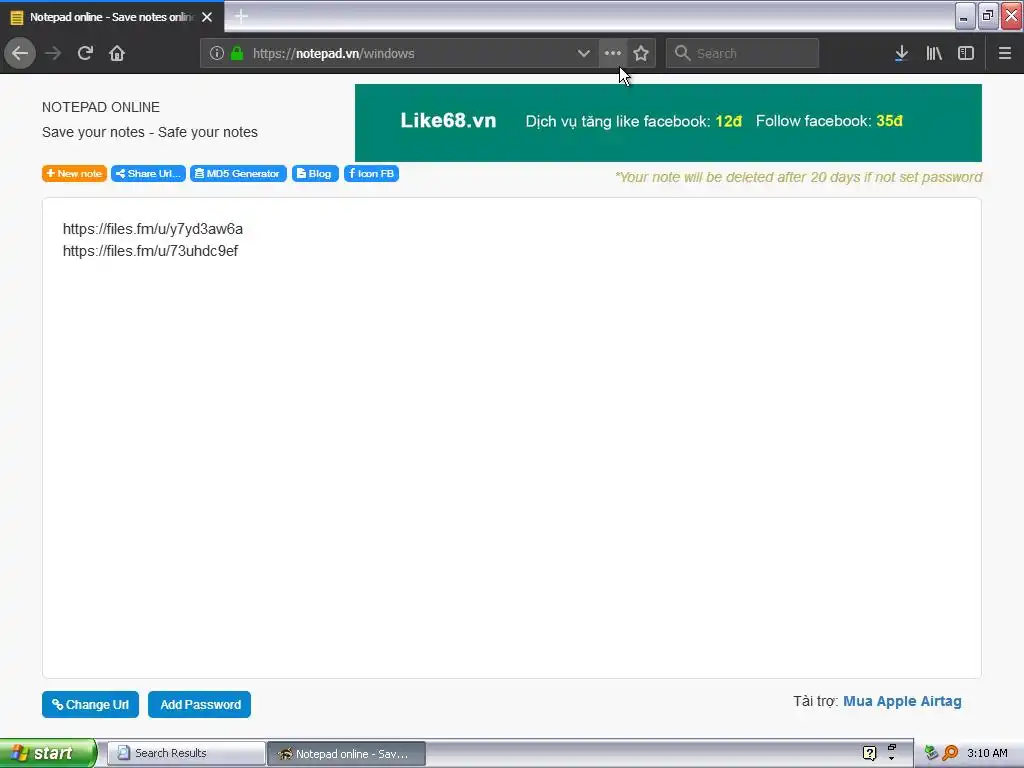Open the Library bookmarks and history icon
The height and width of the screenshot is (768, 1024).
click(934, 53)
